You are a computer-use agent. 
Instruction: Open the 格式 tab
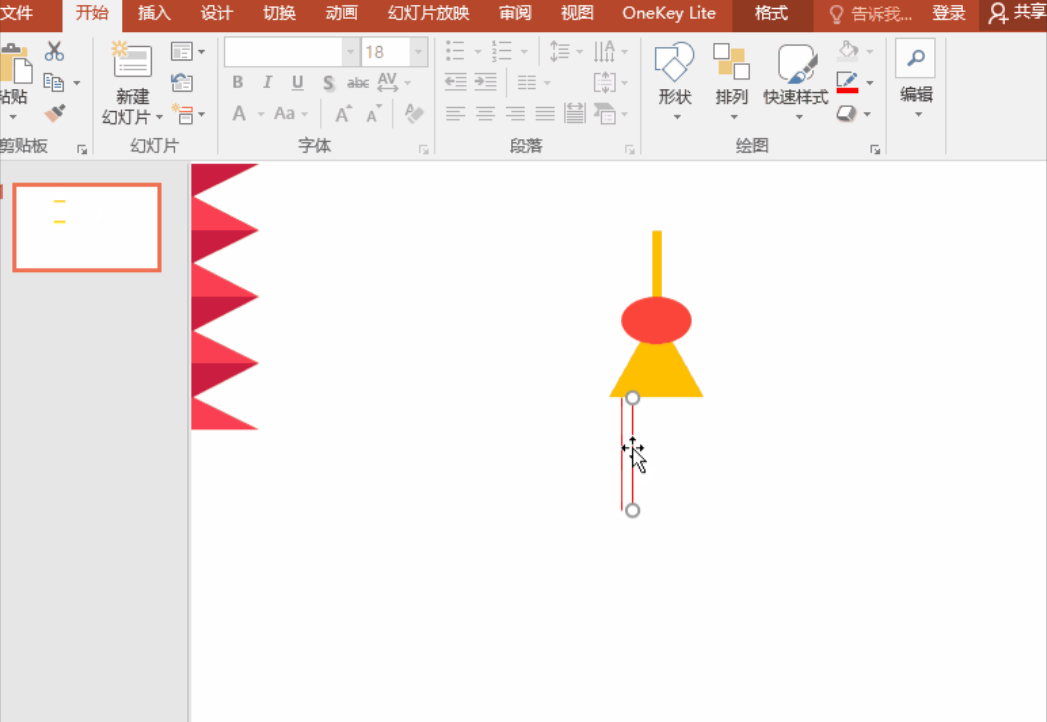tap(771, 13)
